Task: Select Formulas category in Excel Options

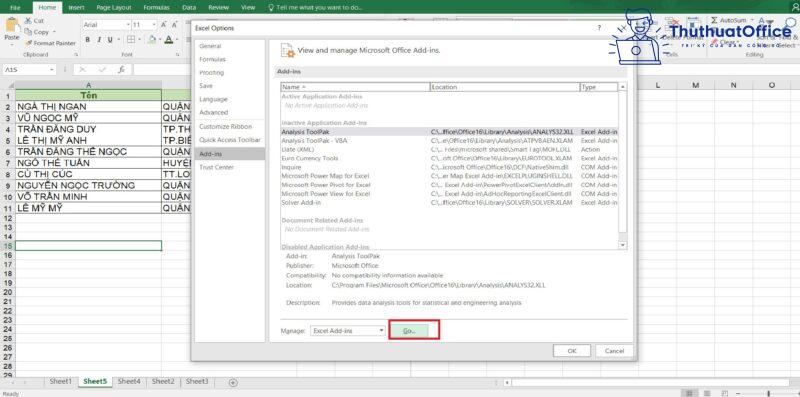Action: coord(230,59)
